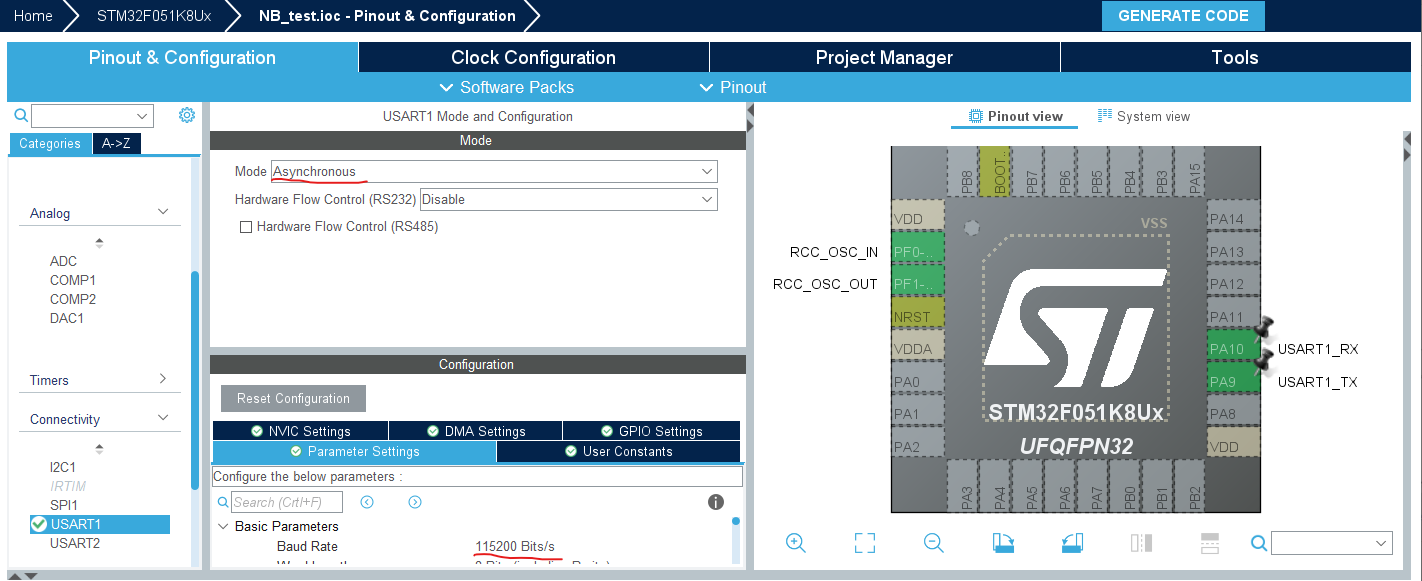Open the User Constants tab
The height and width of the screenshot is (581, 1422).
click(x=618, y=451)
